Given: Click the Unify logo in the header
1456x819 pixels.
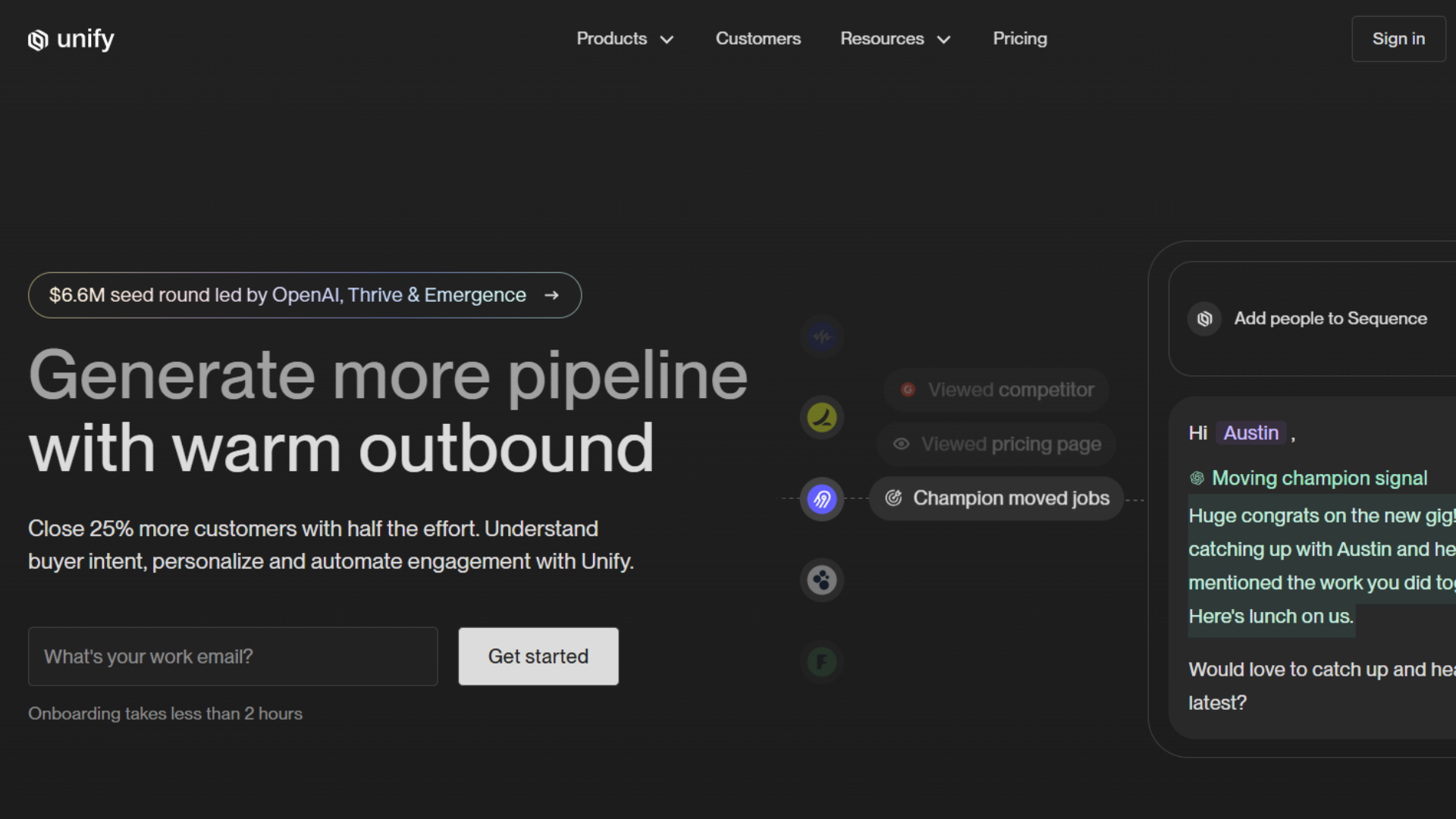Looking at the screenshot, I should (71, 39).
